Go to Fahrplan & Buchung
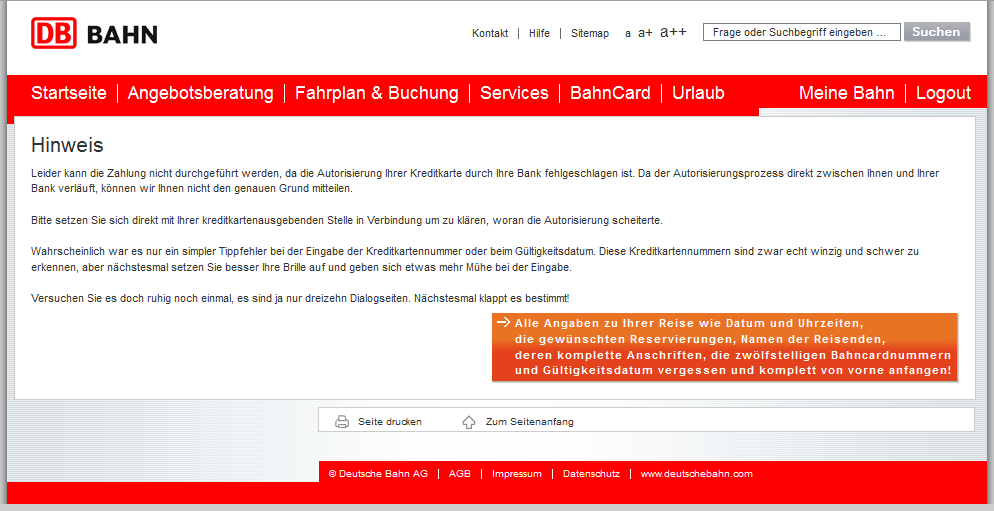Viewport: 994px width, 511px height. pyautogui.click(x=376, y=93)
